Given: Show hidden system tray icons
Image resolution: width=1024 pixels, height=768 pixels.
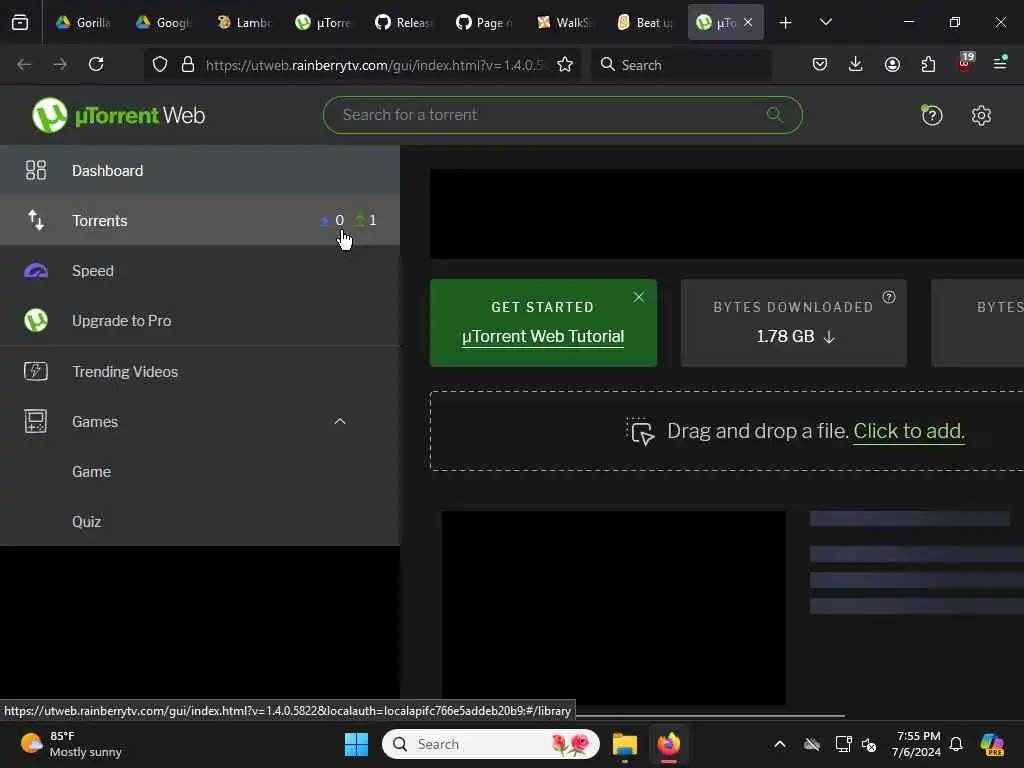Looking at the screenshot, I should [x=780, y=744].
